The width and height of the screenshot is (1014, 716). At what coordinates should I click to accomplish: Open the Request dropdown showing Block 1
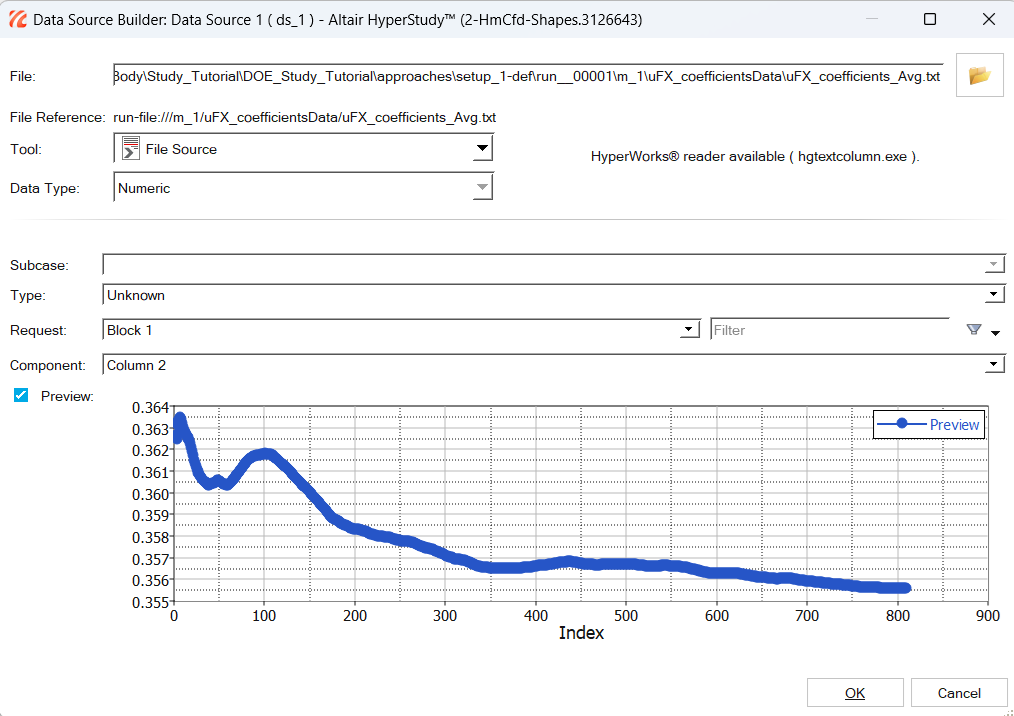(688, 330)
